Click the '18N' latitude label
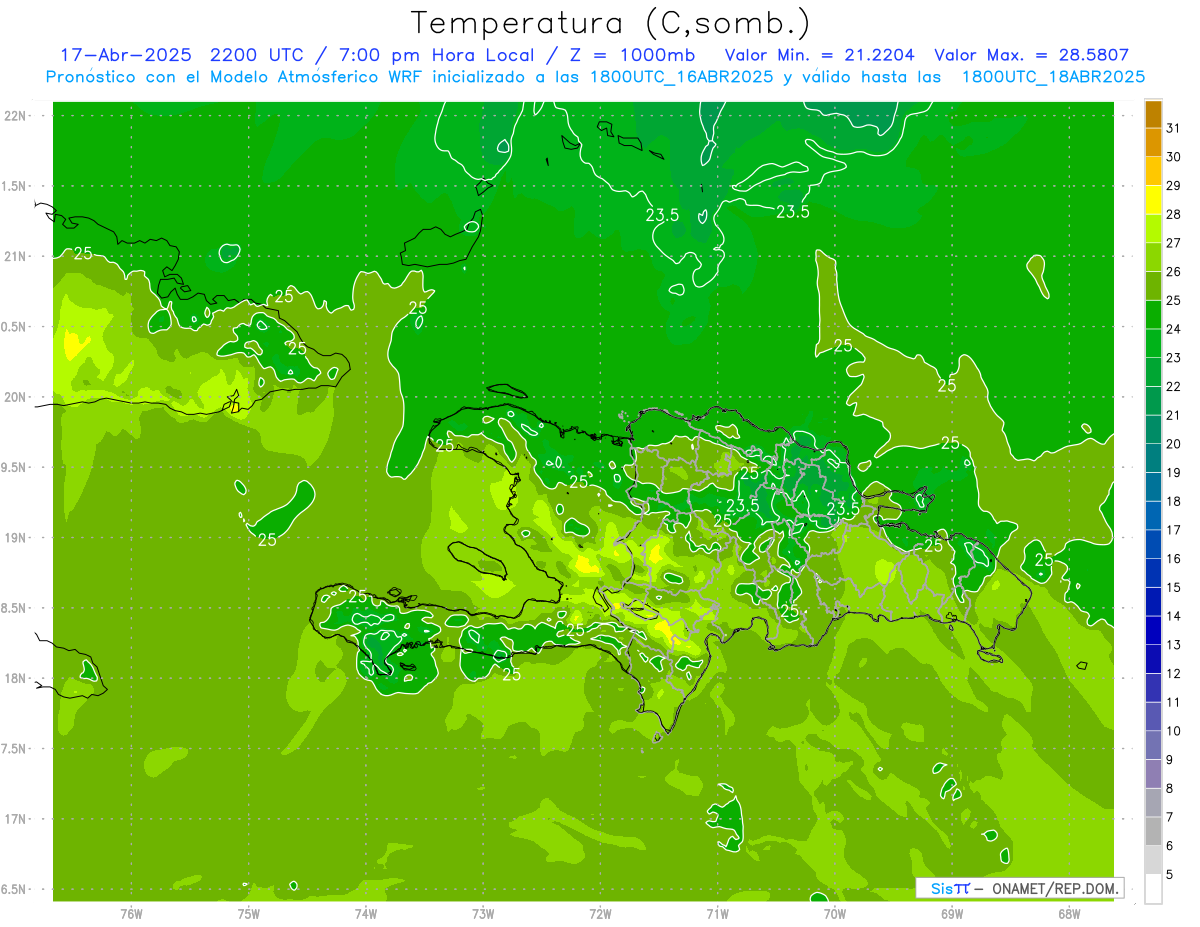The image size is (1200, 927). click(15, 679)
